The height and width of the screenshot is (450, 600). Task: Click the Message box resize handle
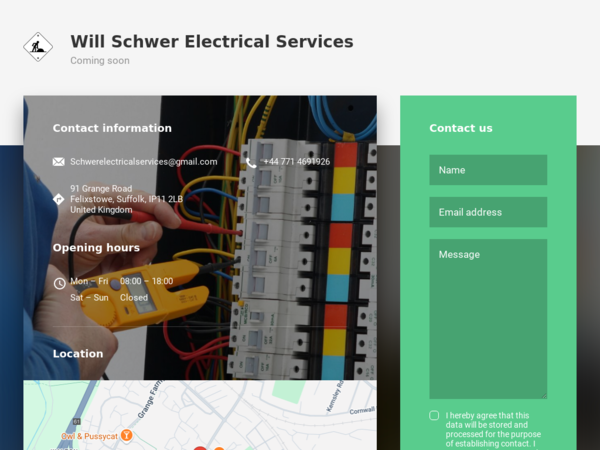pyautogui.click(x=544, y=396)
